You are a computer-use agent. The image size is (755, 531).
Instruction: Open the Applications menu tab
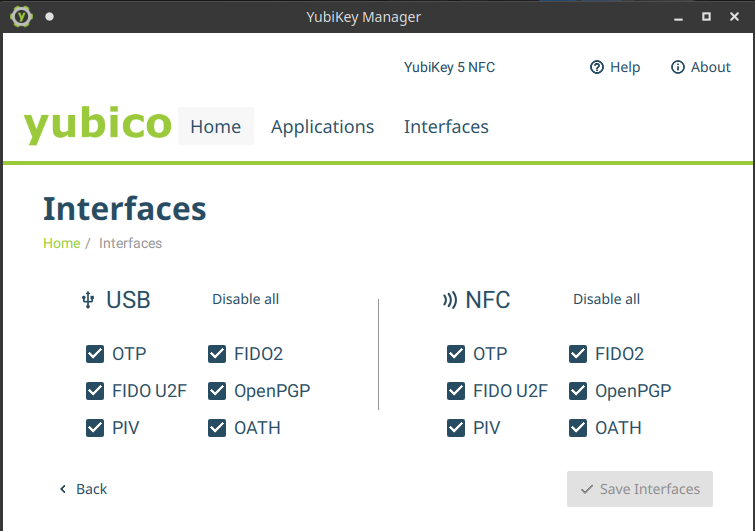click(x=323, y=127)
